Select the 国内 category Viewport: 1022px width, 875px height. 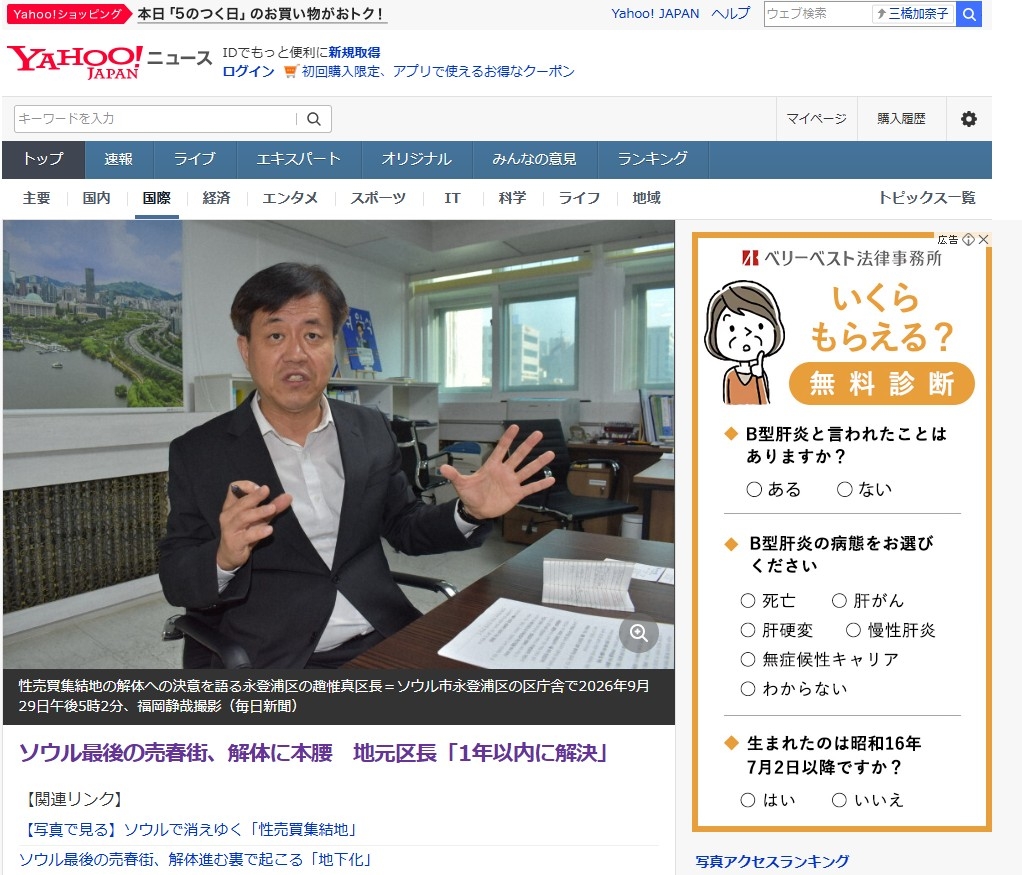click(96, 198)
